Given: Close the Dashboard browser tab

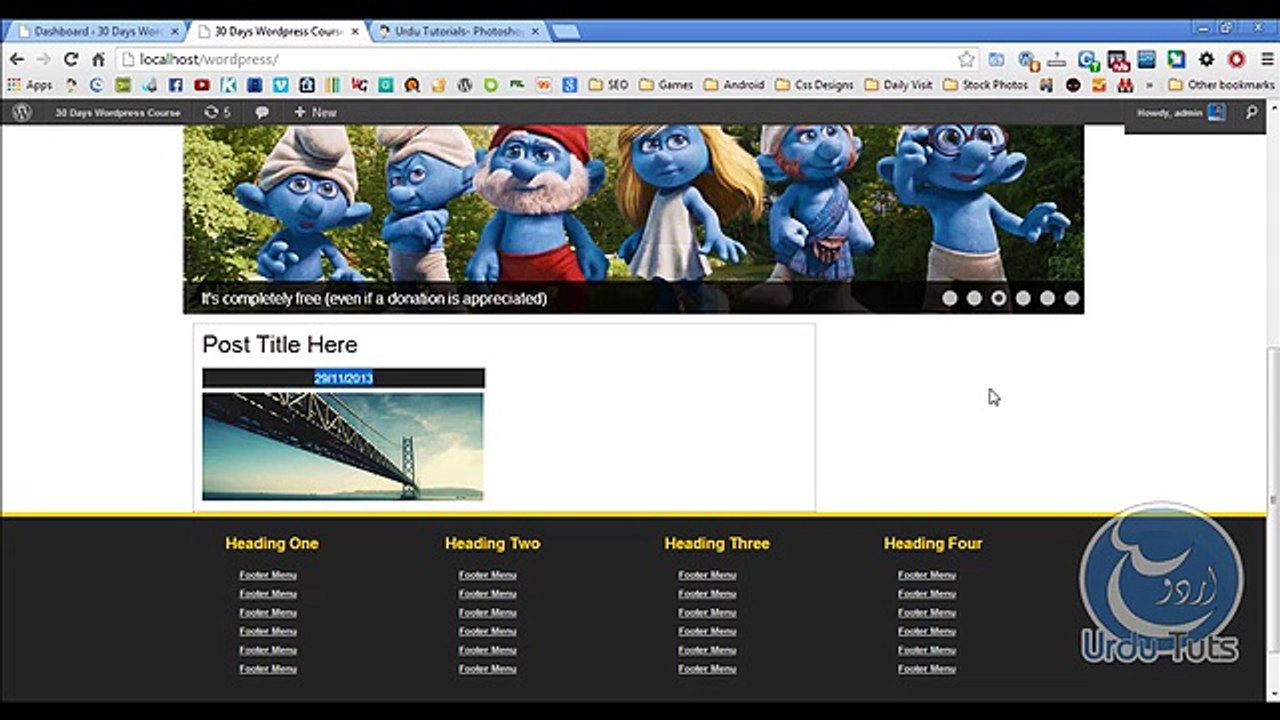Looking at the screenshot, I should (x=174, y=32).
